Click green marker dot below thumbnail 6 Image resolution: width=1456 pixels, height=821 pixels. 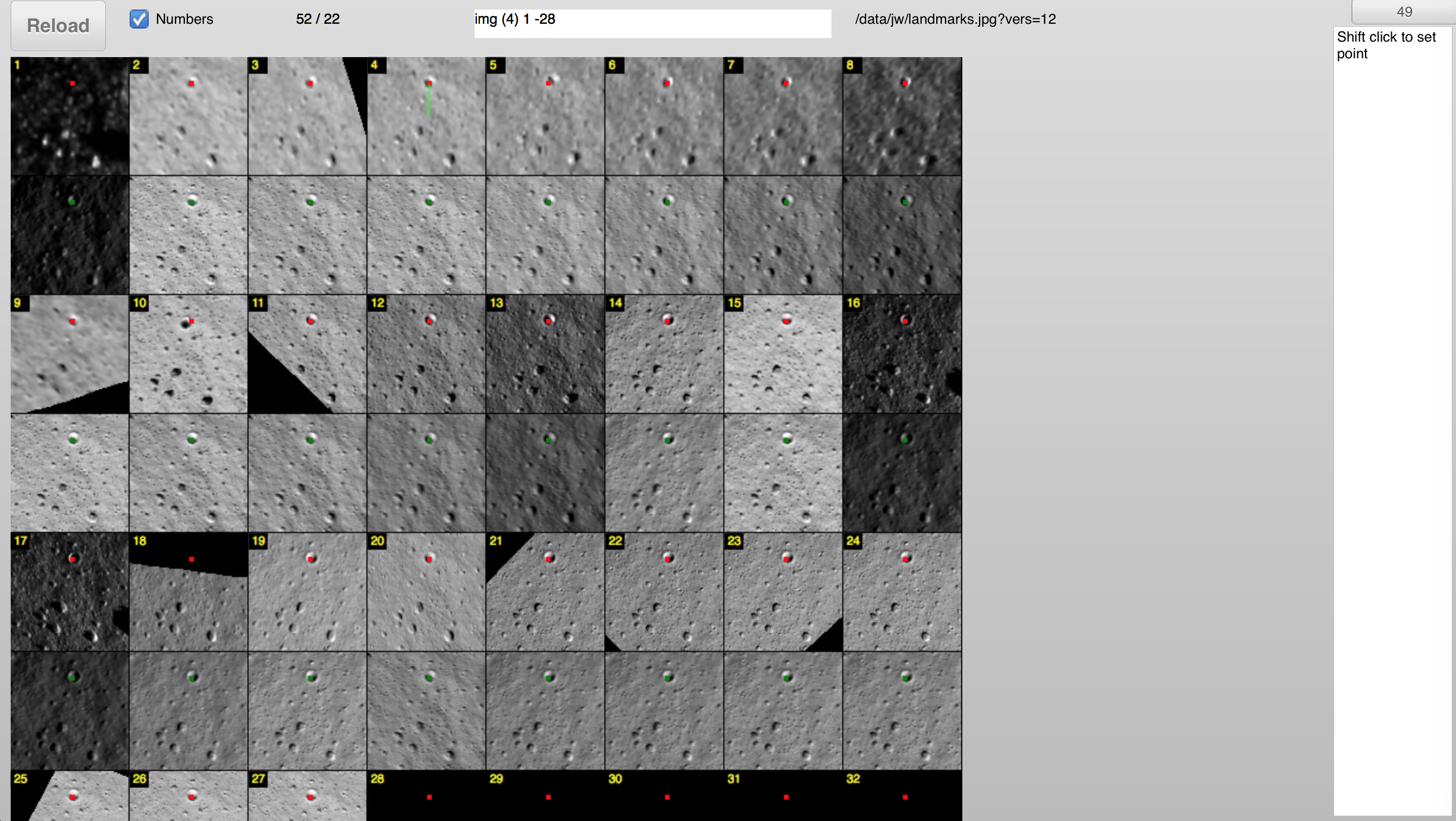click(667, 202)
